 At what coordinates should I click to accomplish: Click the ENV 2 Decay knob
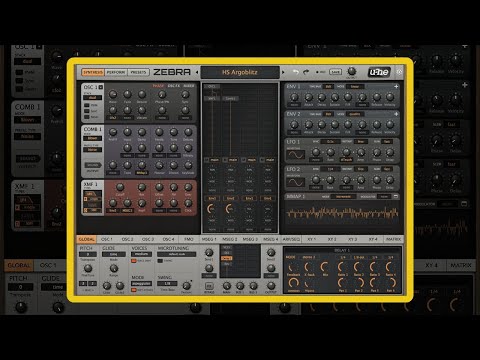[322, 125]
